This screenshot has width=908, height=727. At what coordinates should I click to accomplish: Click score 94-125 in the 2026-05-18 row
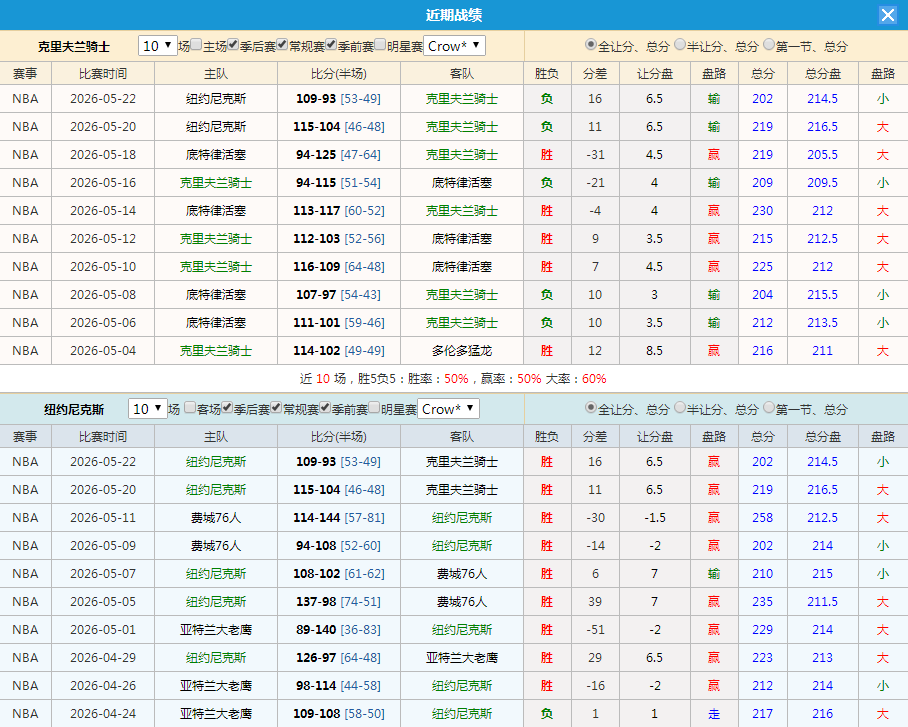coord(316,155)
